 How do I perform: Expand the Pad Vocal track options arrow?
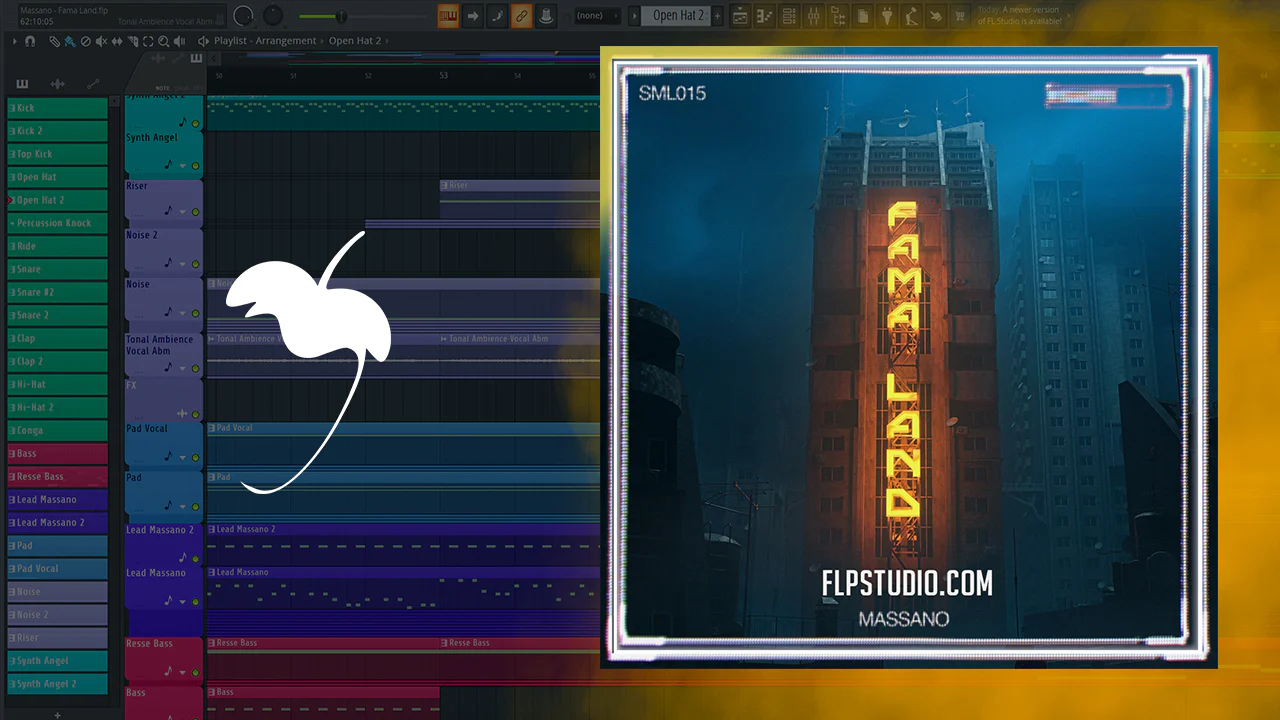click(x=182, y=458)
